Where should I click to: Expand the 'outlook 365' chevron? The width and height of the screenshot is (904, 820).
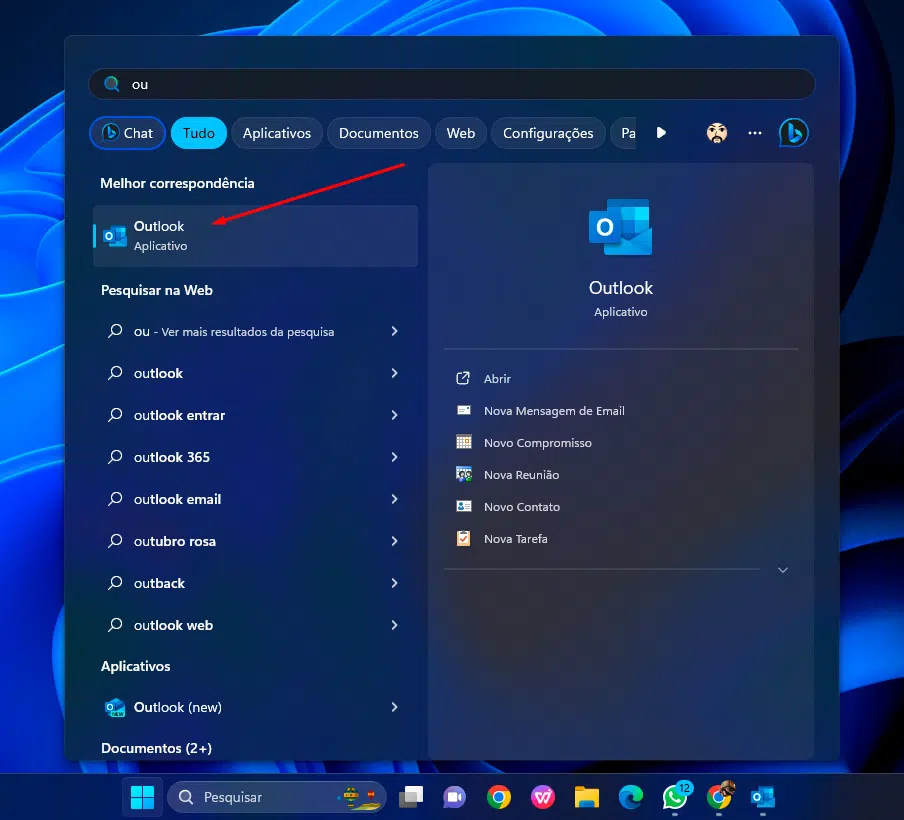tap(394, 457)
